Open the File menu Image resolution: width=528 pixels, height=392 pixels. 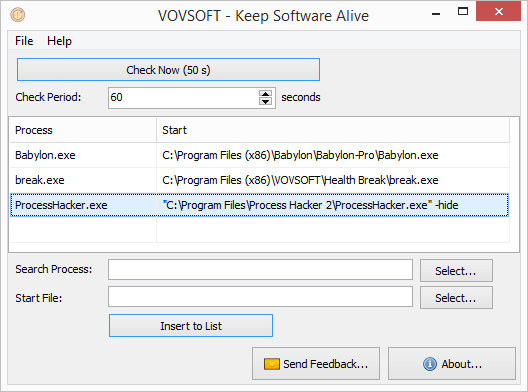tap(24, 41)
